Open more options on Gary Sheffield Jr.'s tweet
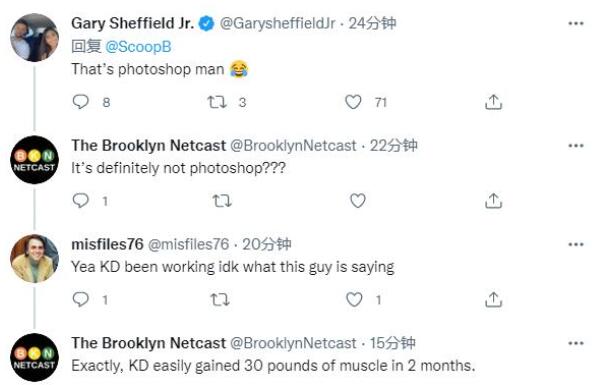 coord(576,24)
